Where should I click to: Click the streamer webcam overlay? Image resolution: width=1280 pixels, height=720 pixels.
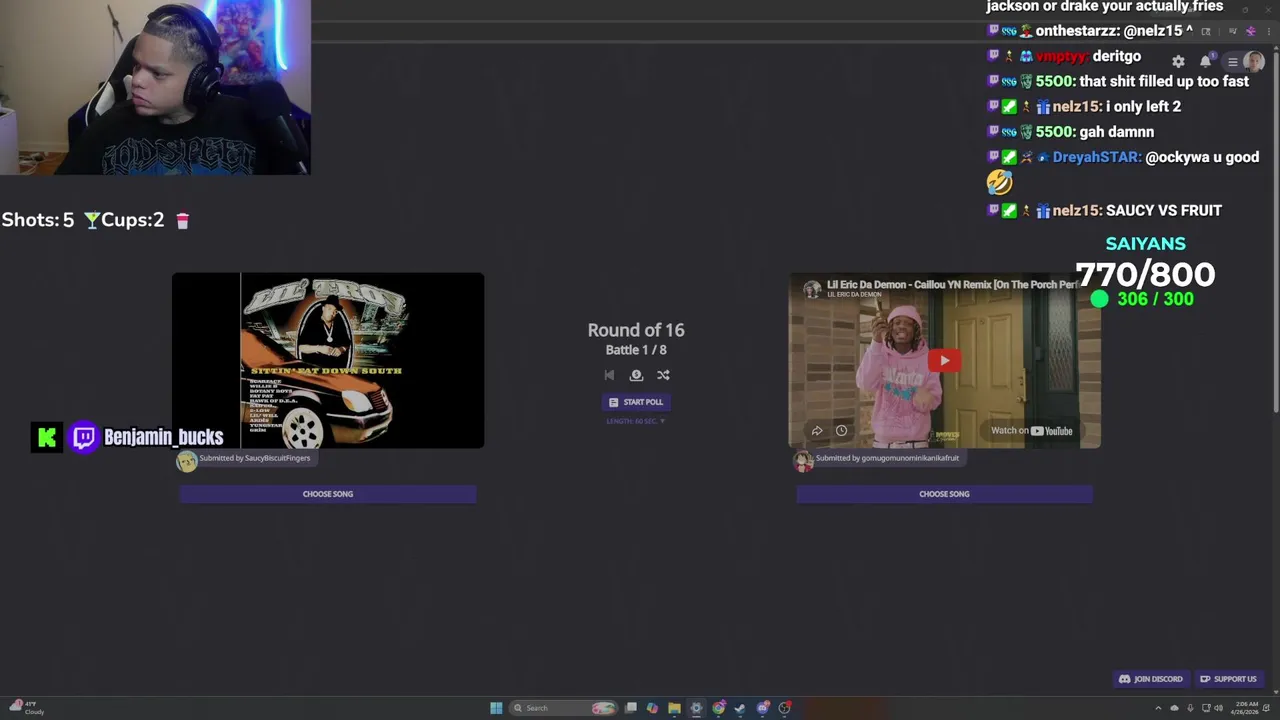pyautogui.click(x=155, y=88)
